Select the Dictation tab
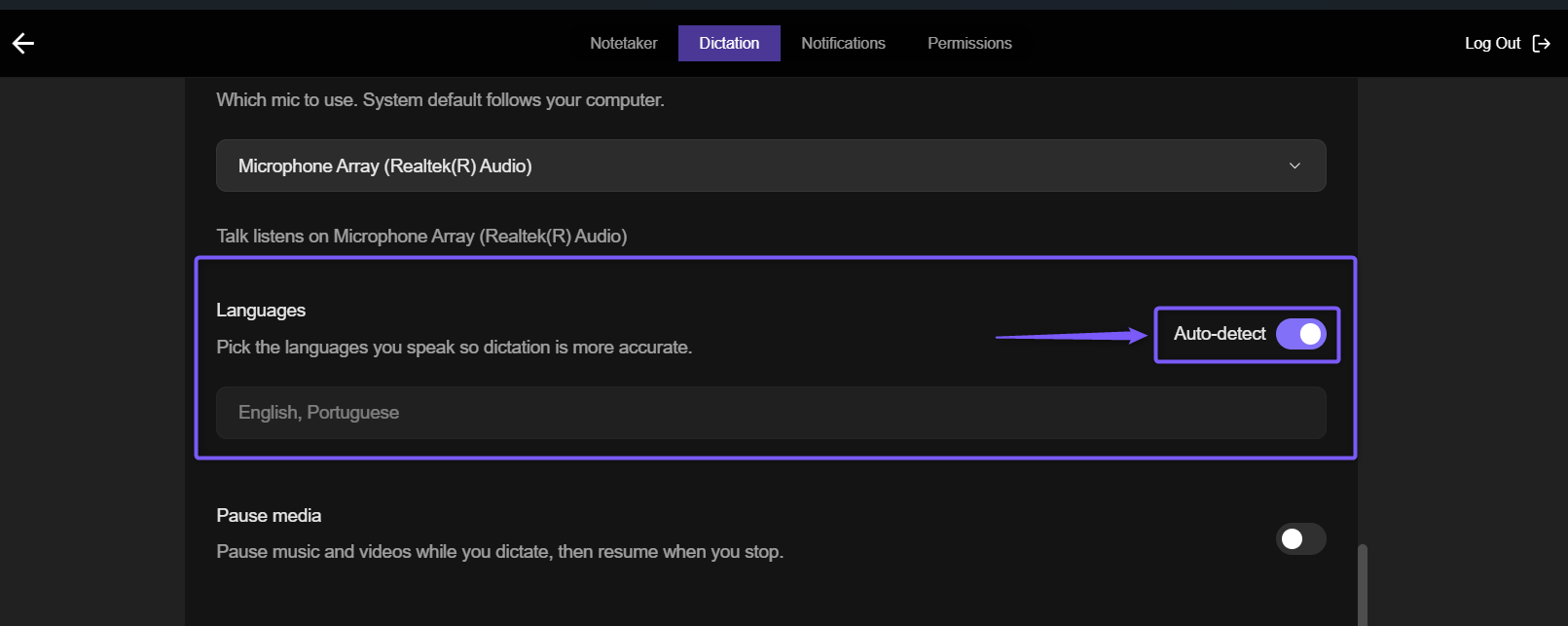 click(729, 43)
